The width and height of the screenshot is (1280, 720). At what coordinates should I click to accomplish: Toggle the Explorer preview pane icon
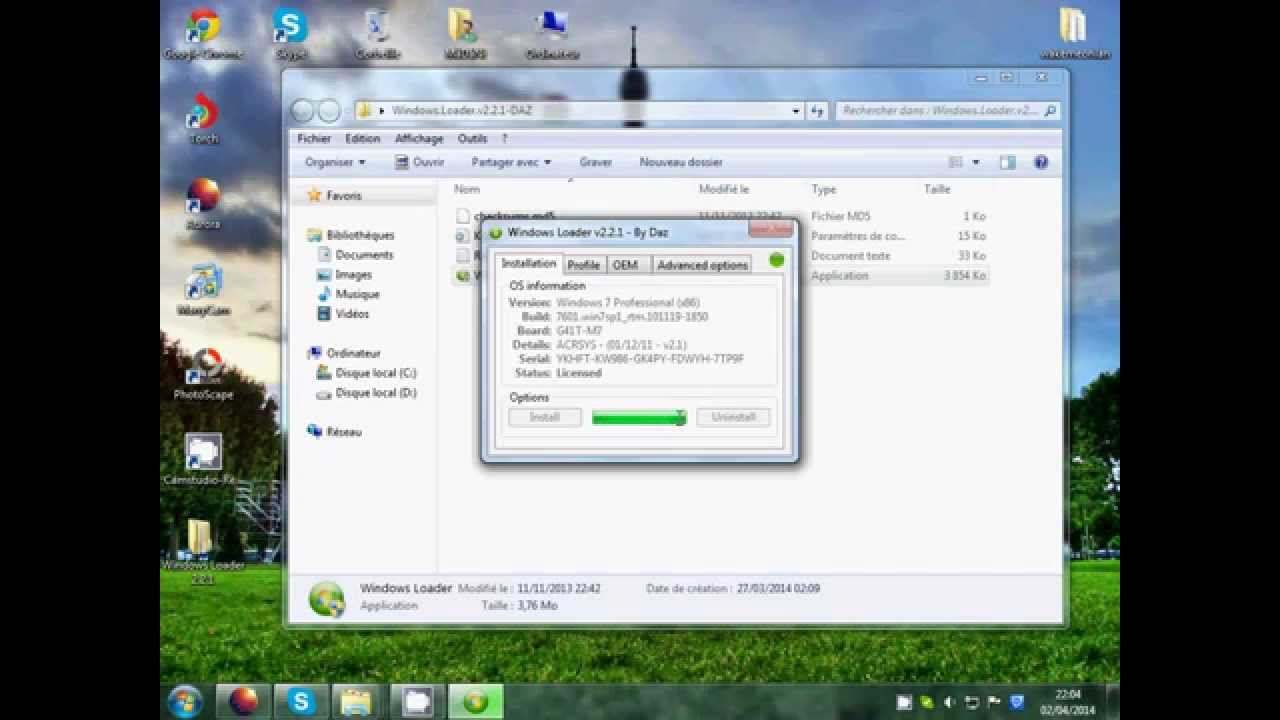(x=1007, y=162)
